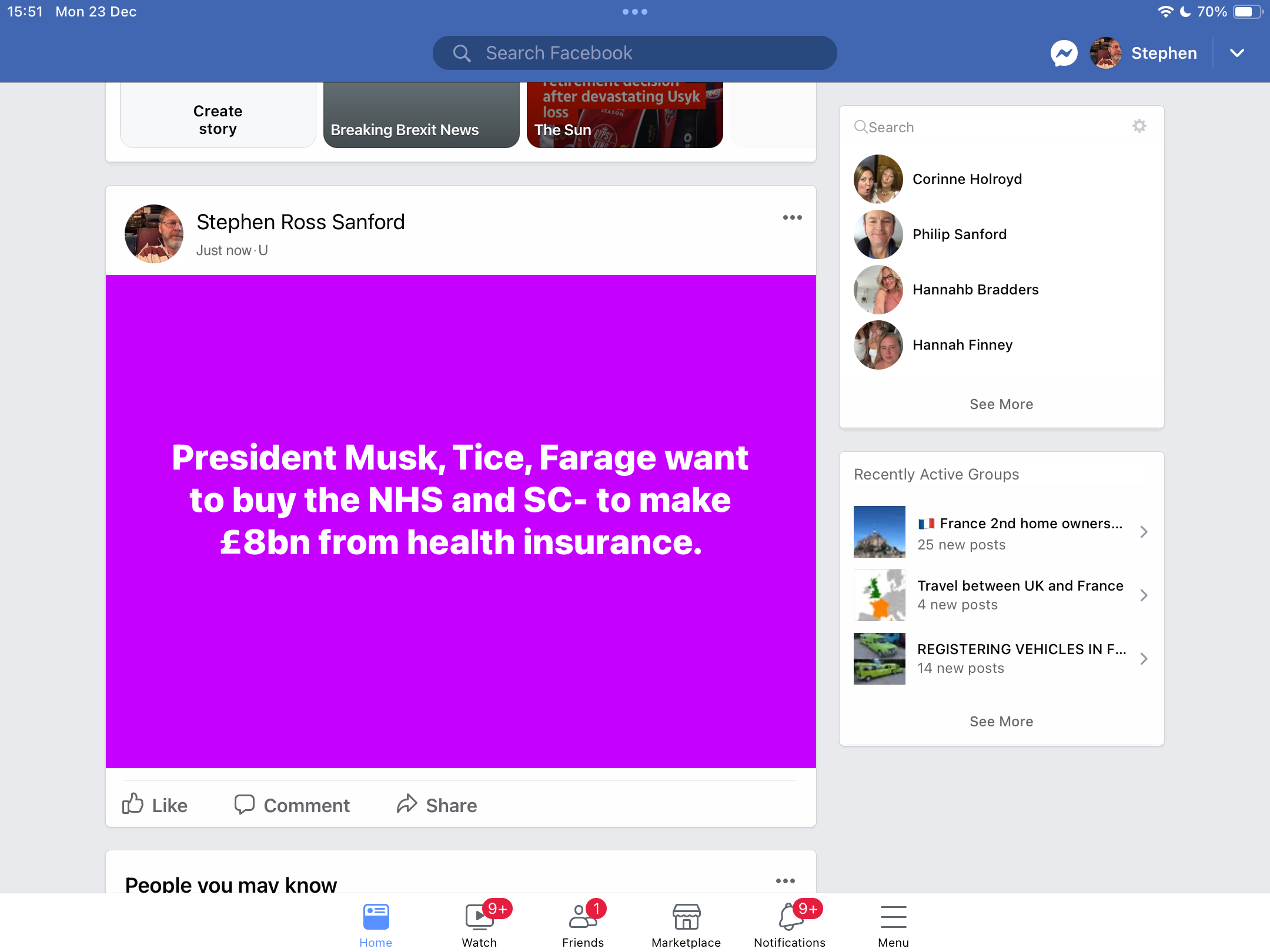
Task: Open chat with Corinne Holroyd
Action: click(1001, 179)
